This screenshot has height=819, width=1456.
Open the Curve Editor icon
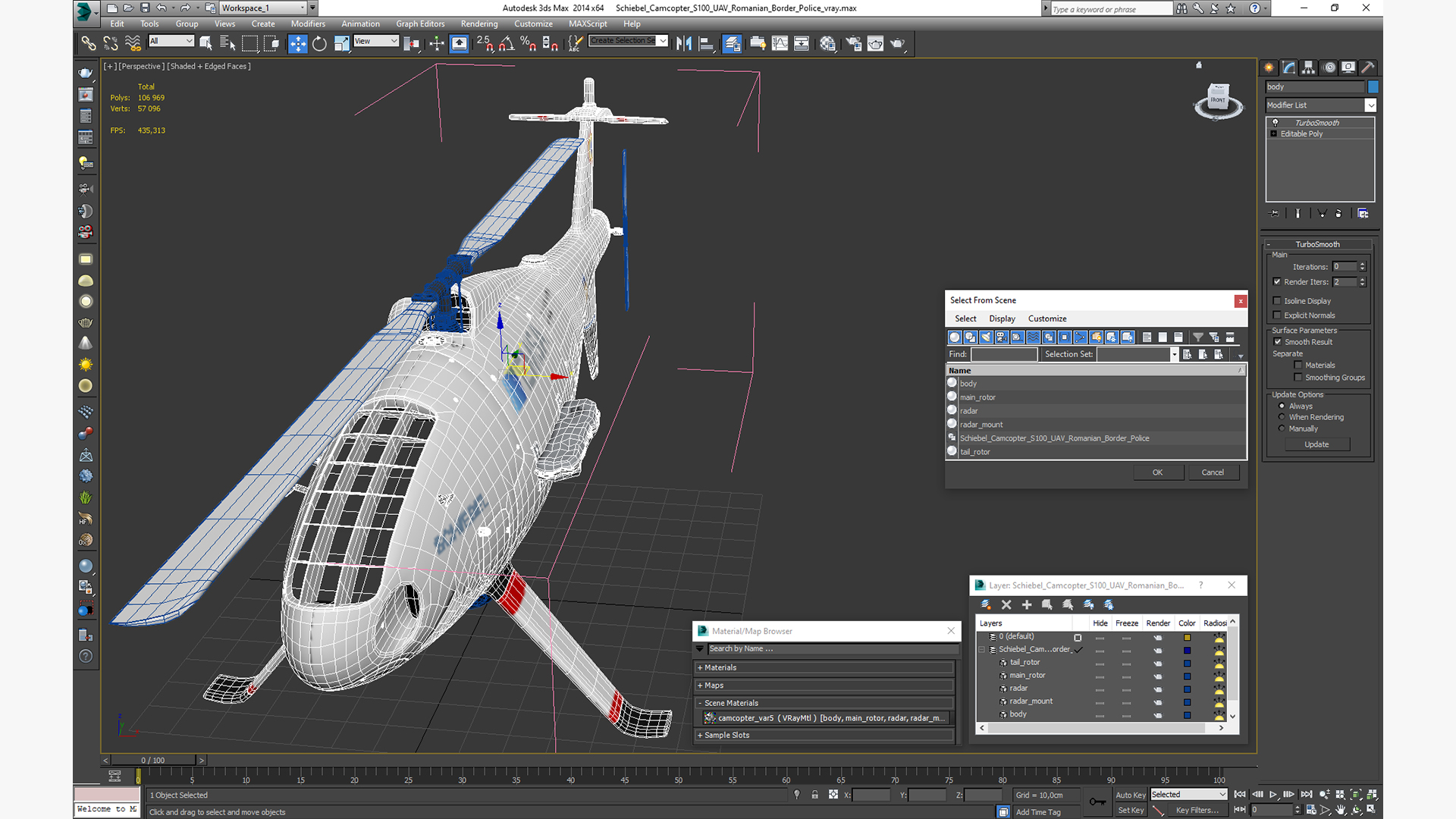coord(780,44)
